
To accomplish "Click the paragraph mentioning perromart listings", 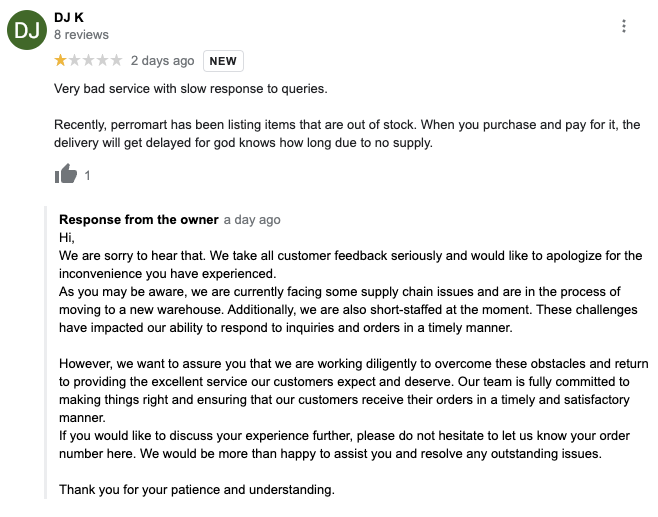I will (347, 134).
